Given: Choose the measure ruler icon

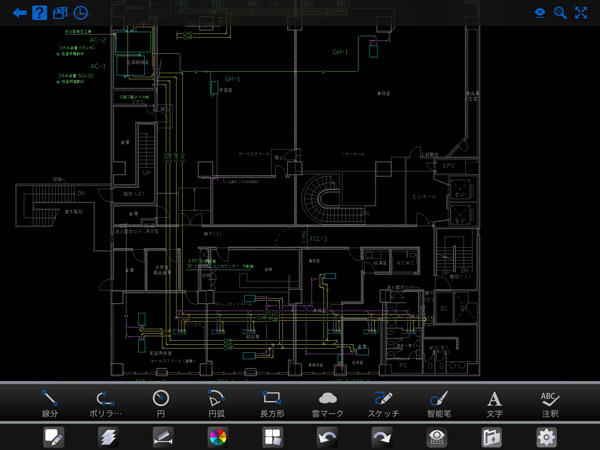Looking at the screenshot, I should (x=163, y=437).
